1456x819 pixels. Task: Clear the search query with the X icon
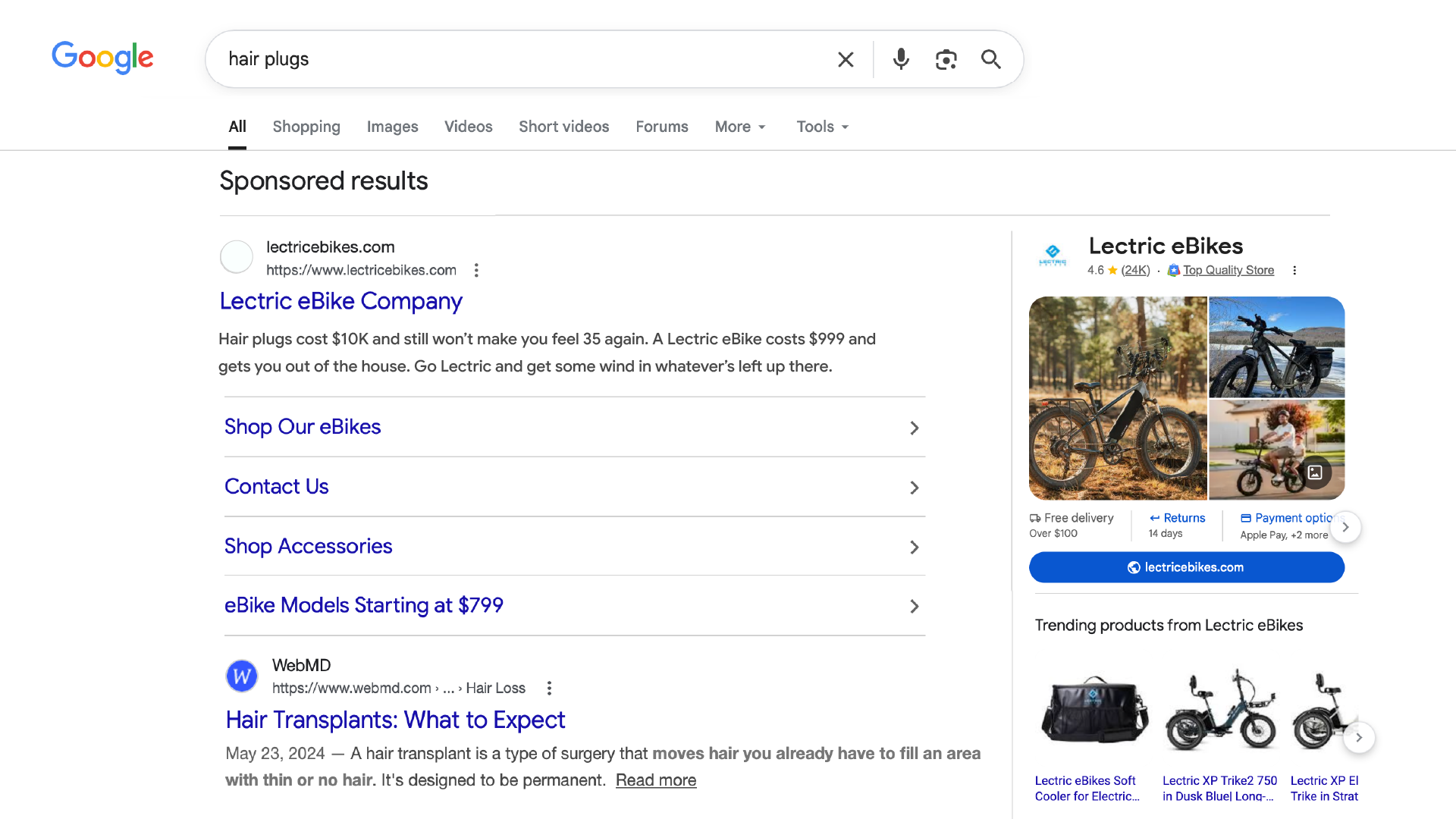pyautogui.click(x=846, y=58)
